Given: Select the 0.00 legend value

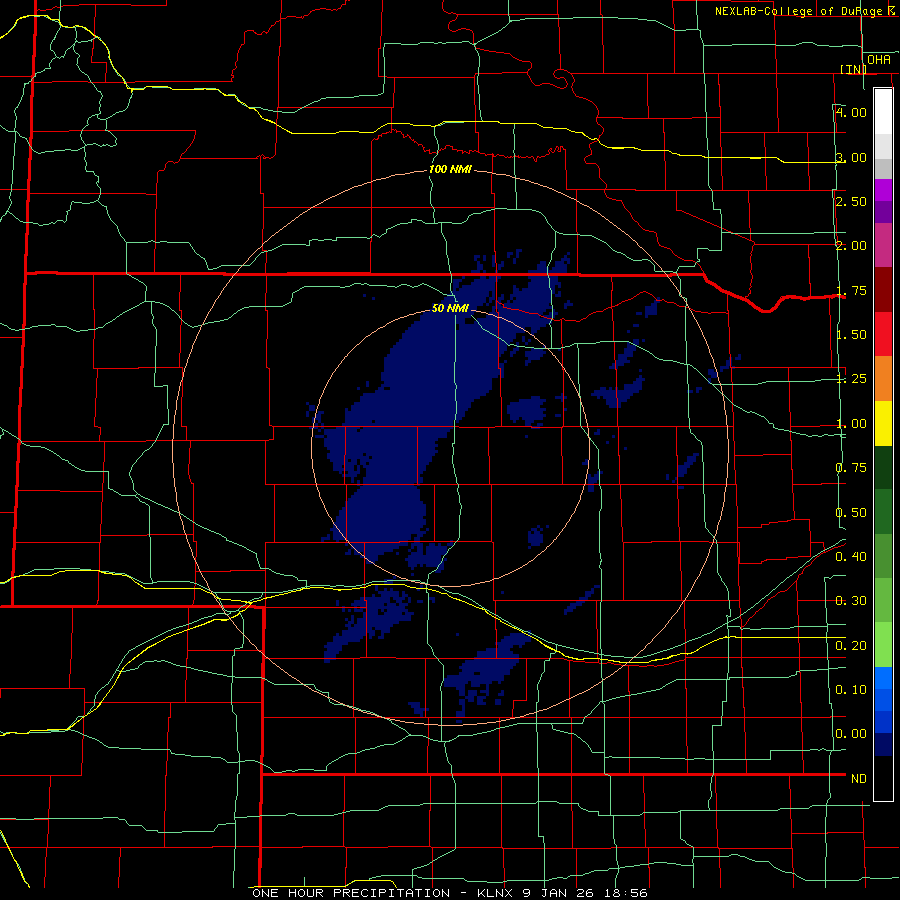Looking at the screenshot, I should pos(851,734).
